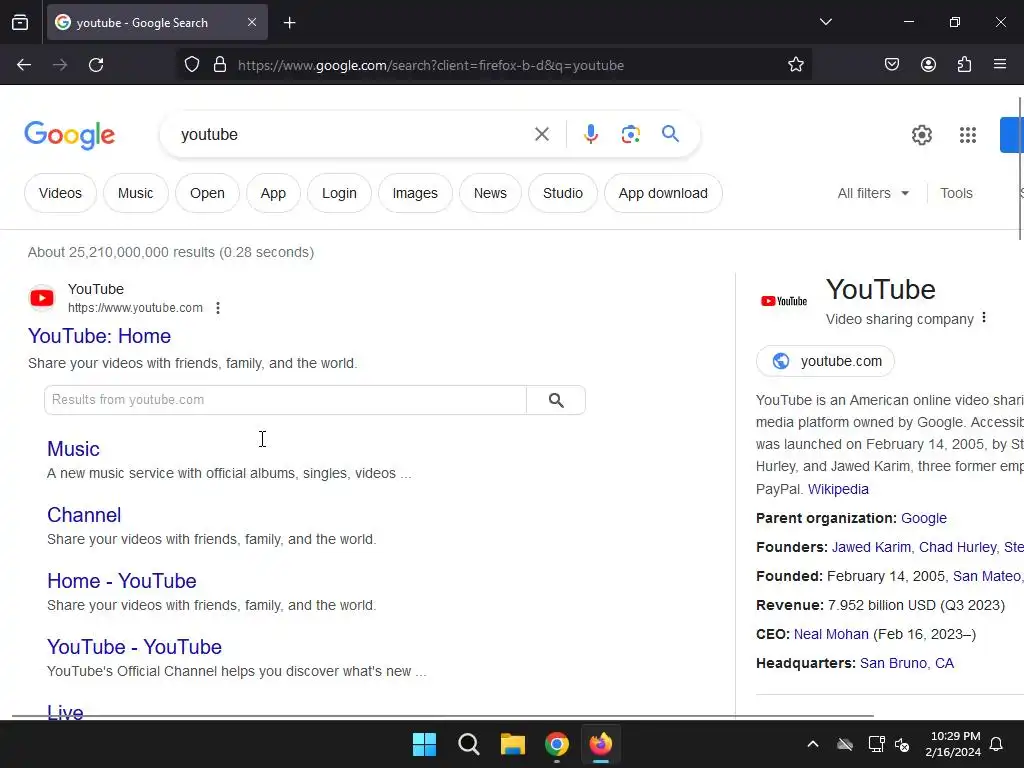
Task: Open tracking protection shield icon
Action: pos(191,65)
